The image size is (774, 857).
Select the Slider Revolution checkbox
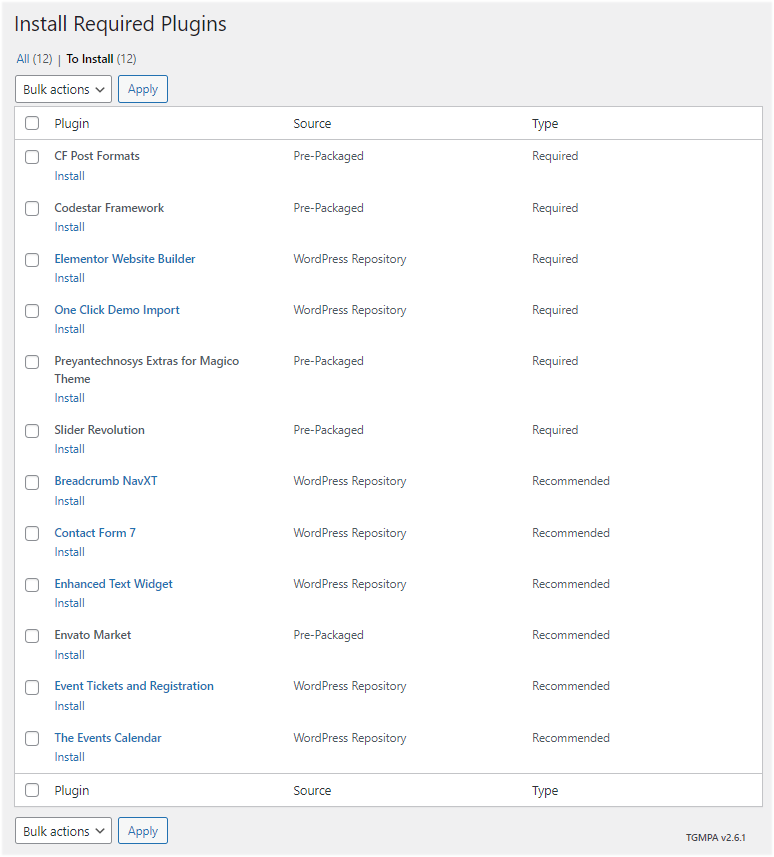32,431
